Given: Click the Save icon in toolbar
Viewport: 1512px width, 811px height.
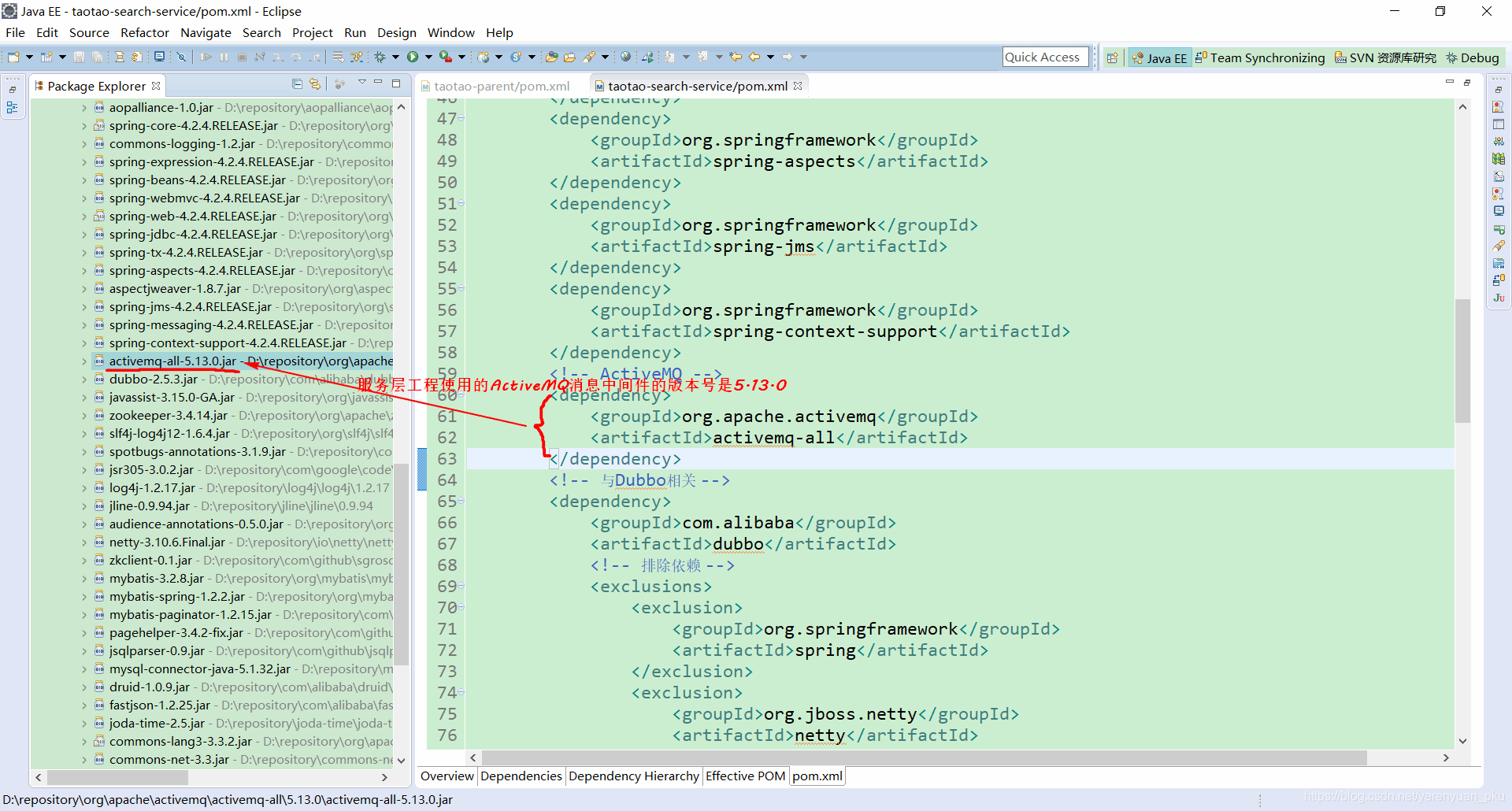Looking at the screenshot, I should [79, 57].
